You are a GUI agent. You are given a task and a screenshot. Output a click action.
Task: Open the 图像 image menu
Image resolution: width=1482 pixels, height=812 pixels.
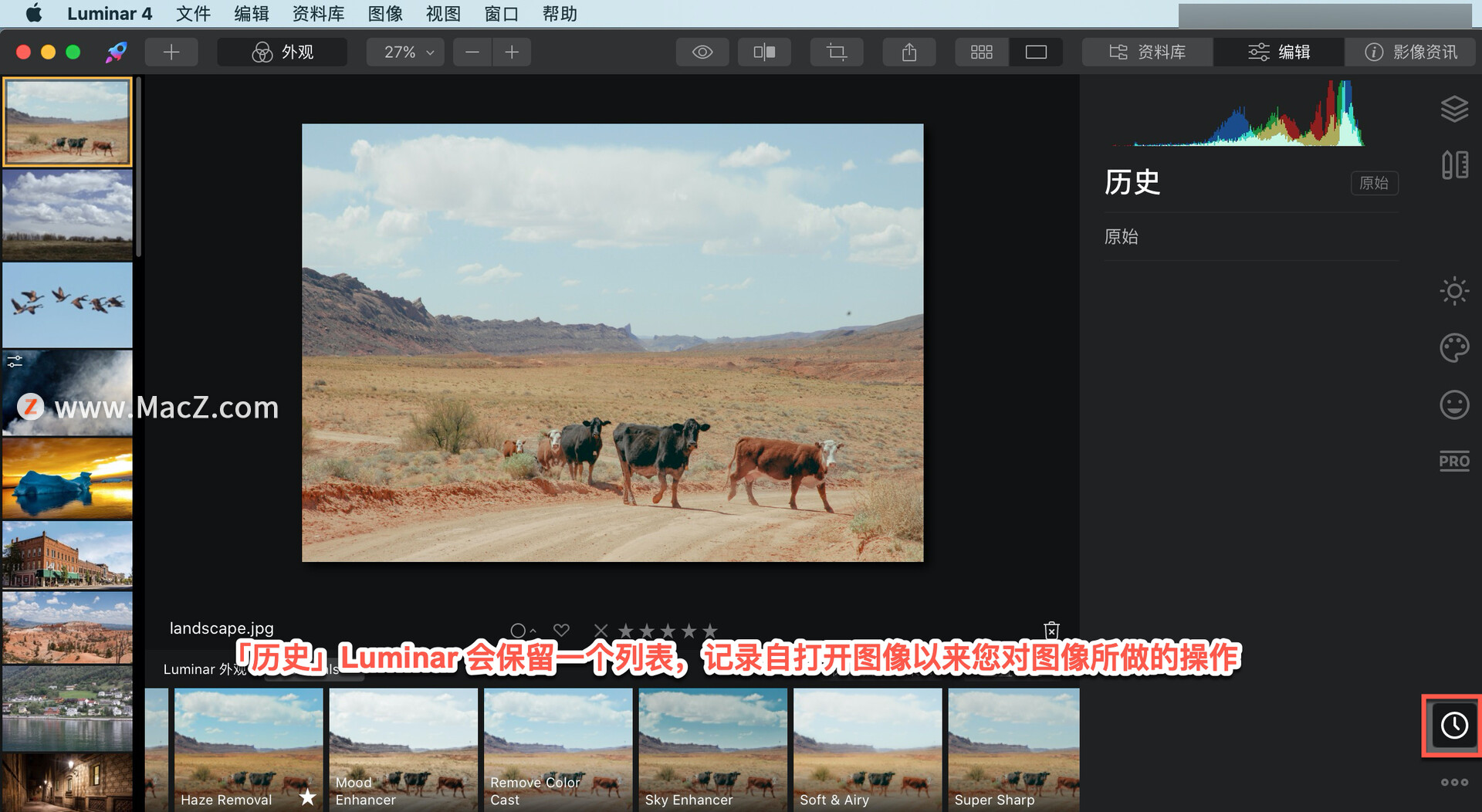pyautogui.click(x=386, y=13)
